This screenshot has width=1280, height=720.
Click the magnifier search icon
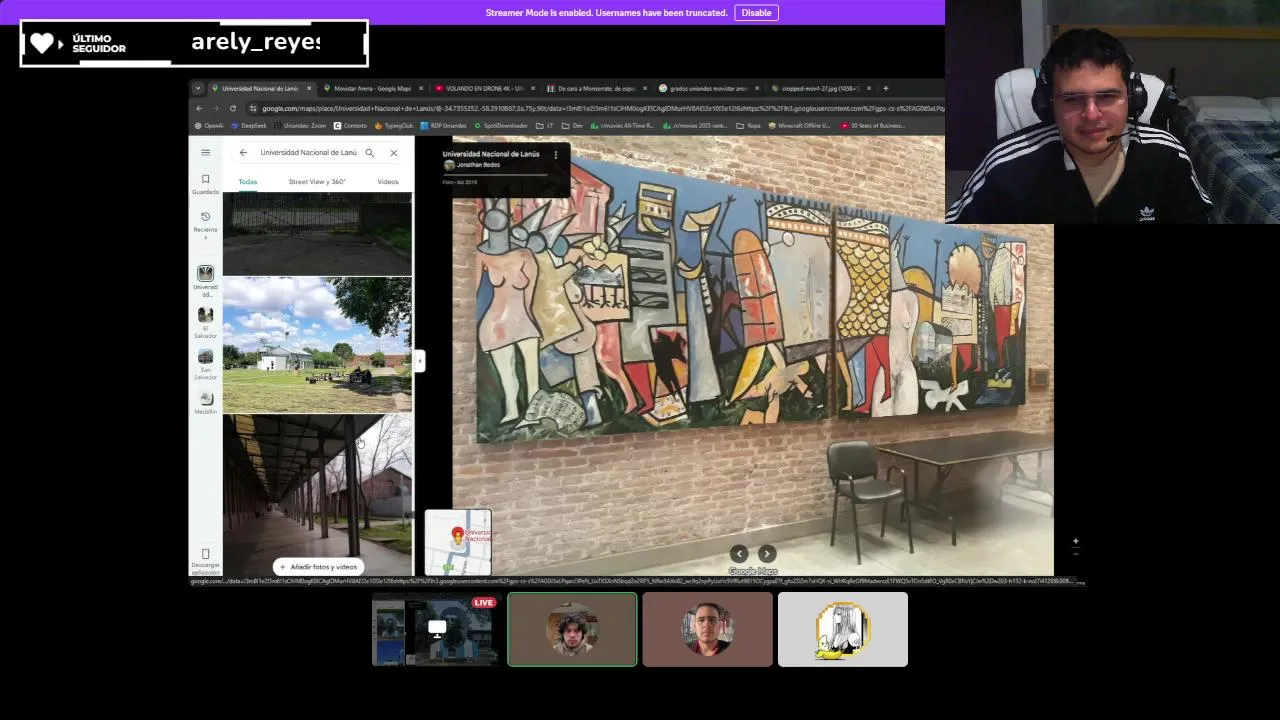(x=369, y=153)
